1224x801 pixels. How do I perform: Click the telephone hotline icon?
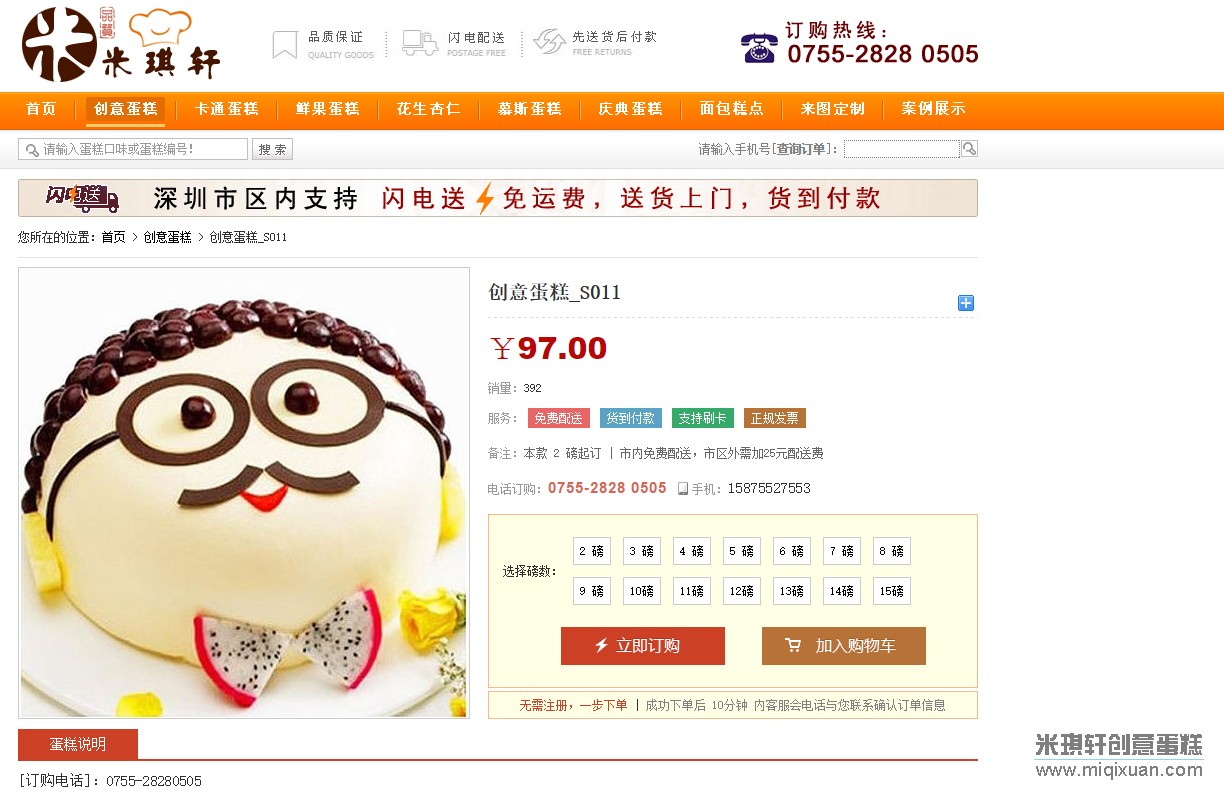759,47
